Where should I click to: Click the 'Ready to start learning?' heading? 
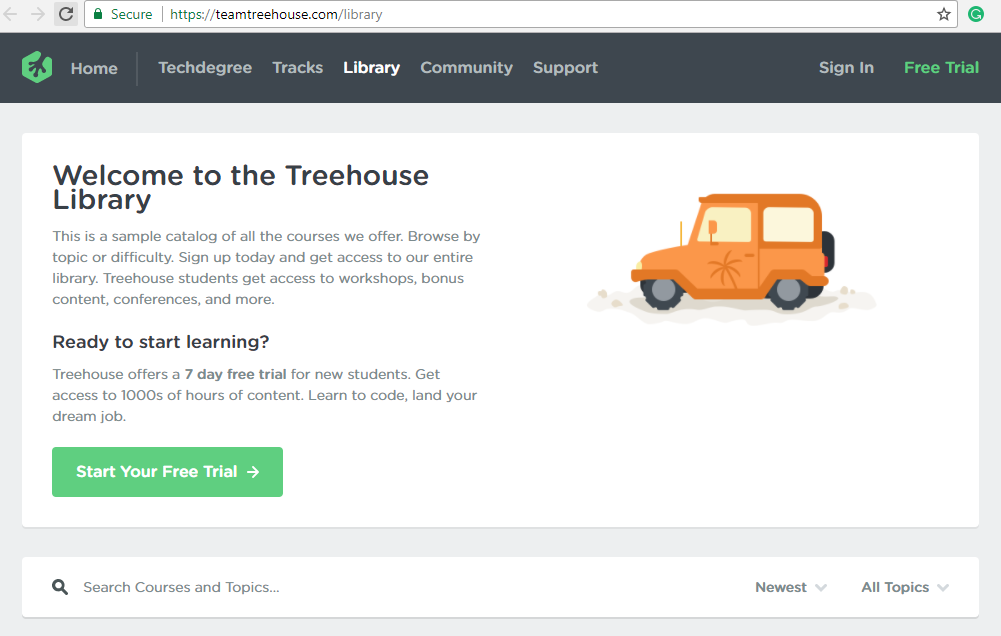(x=161, y=342)
